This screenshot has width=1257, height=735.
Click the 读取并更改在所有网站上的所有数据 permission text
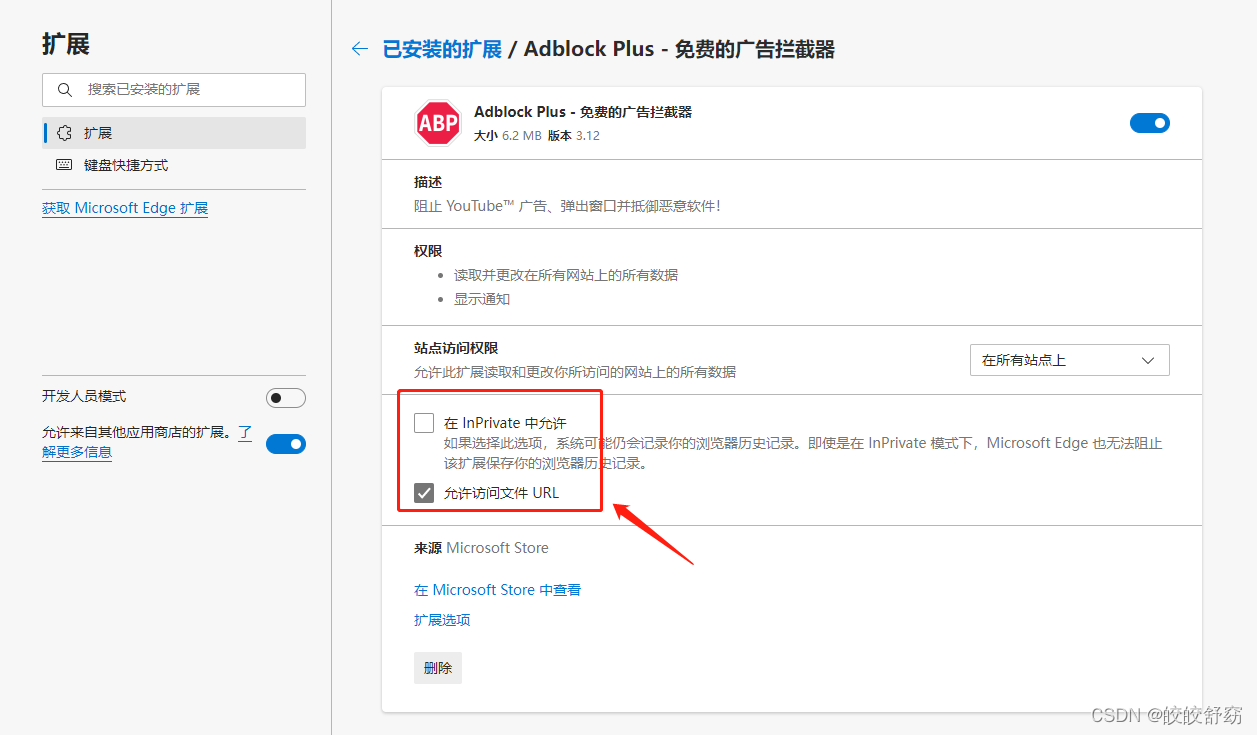click(566, 275)
